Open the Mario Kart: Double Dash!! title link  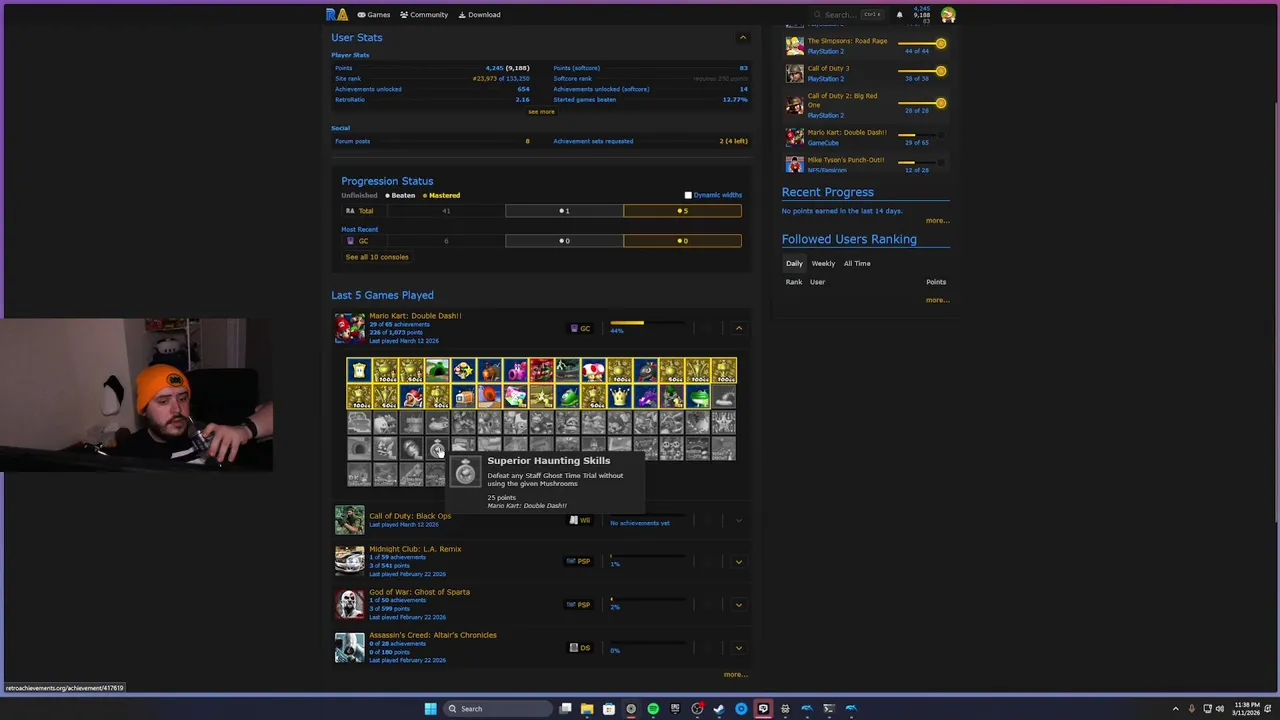point(415,316)
